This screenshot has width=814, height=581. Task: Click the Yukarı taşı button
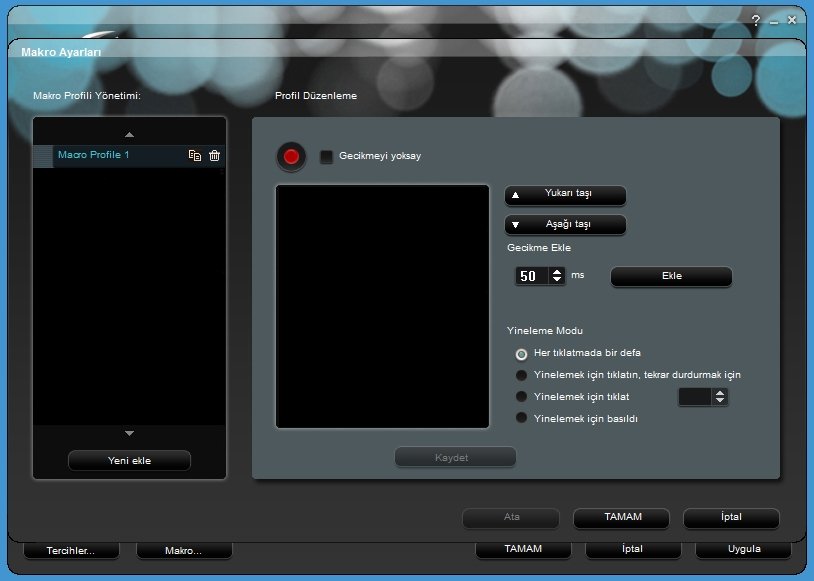565,195
